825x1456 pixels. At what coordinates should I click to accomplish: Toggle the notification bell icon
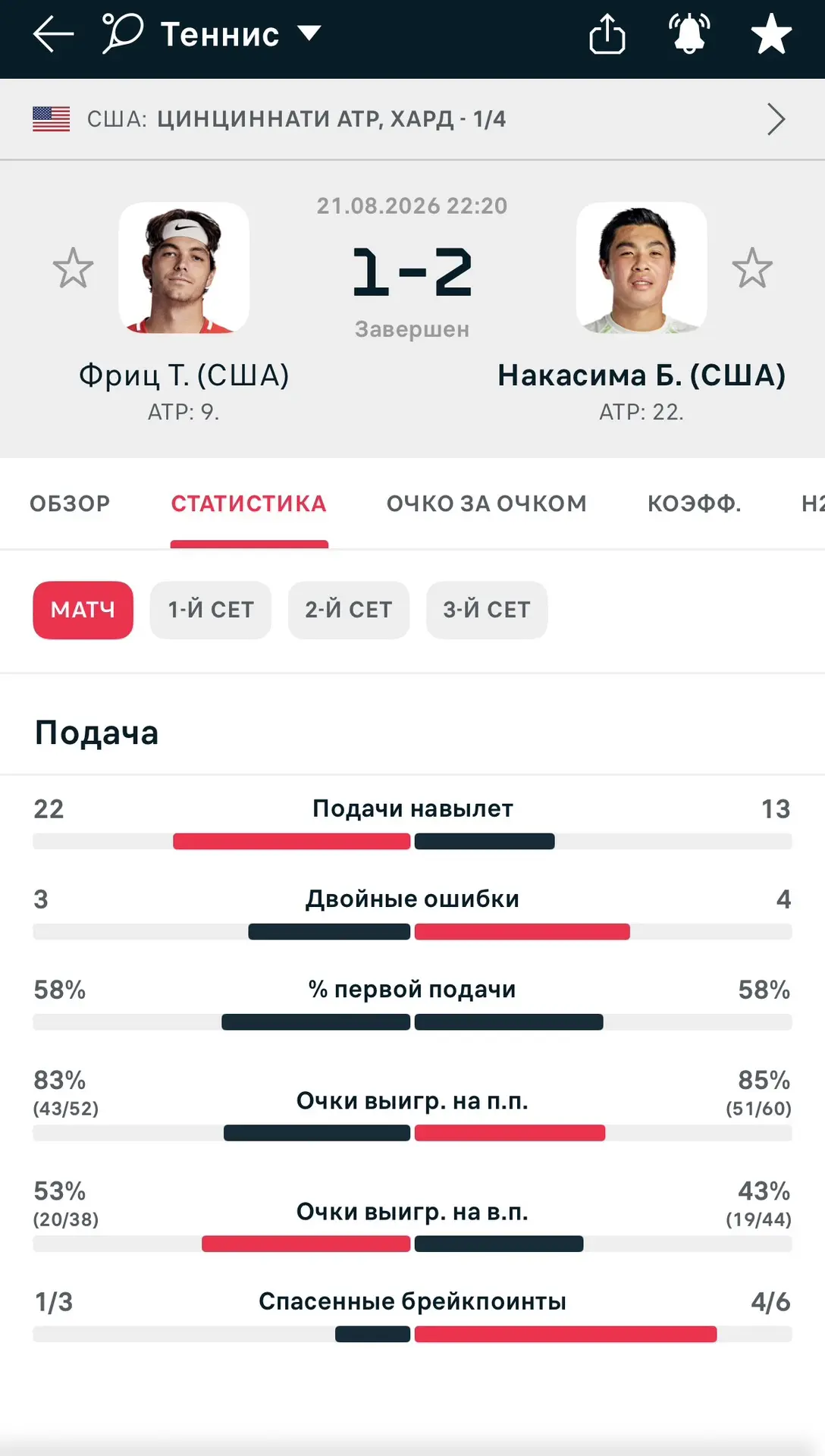coord(689,34)
